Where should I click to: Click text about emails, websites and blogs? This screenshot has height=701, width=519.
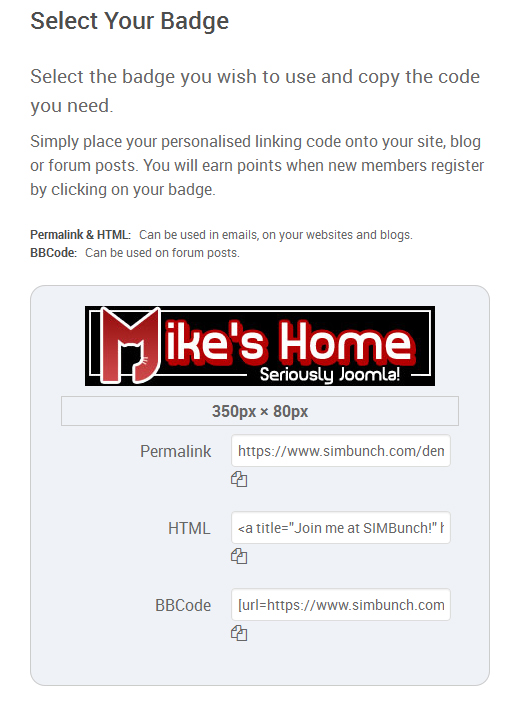point(276,235)
